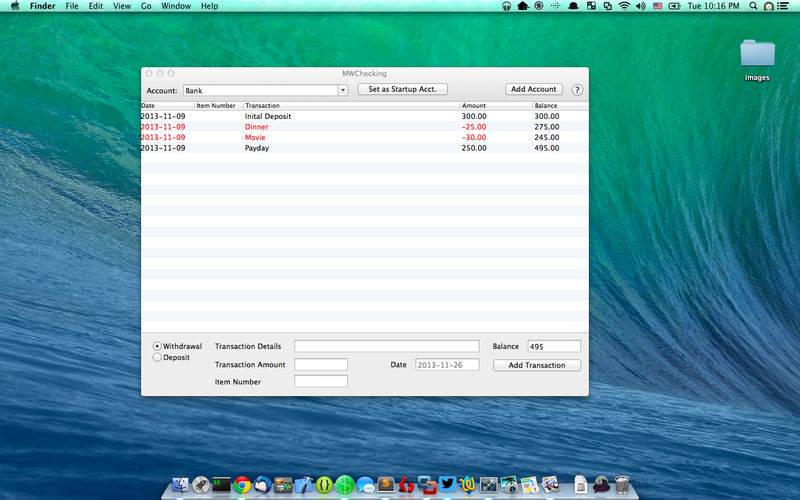Open the Finder menu
Screen dimensions: 800x500
[42, 6]
